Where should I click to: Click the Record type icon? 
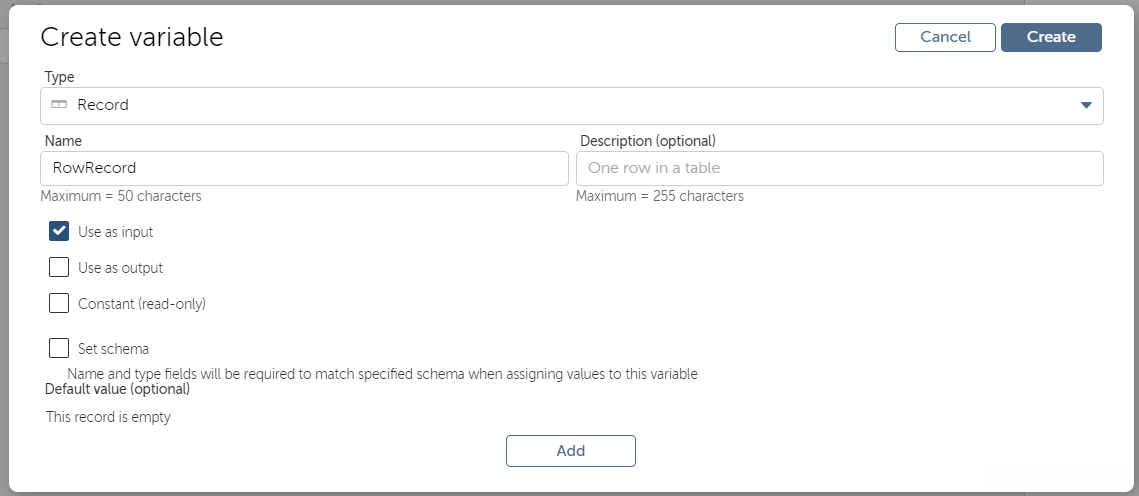(59, 105)
